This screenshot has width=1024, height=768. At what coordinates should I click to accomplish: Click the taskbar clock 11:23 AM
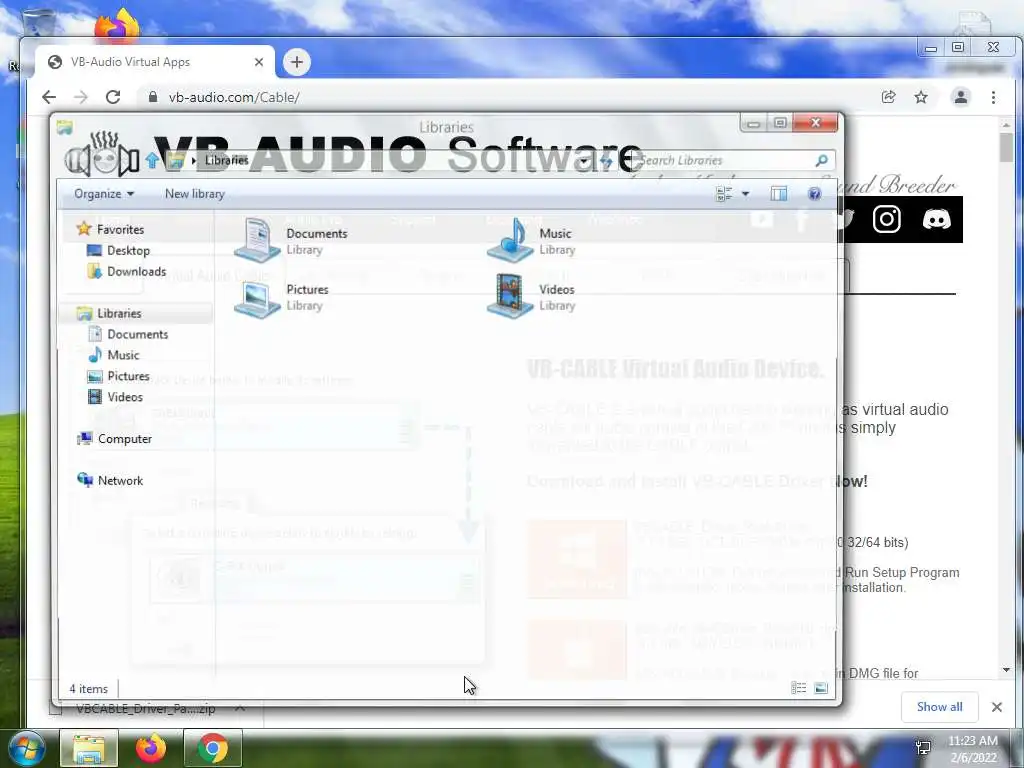click(972, 741)
